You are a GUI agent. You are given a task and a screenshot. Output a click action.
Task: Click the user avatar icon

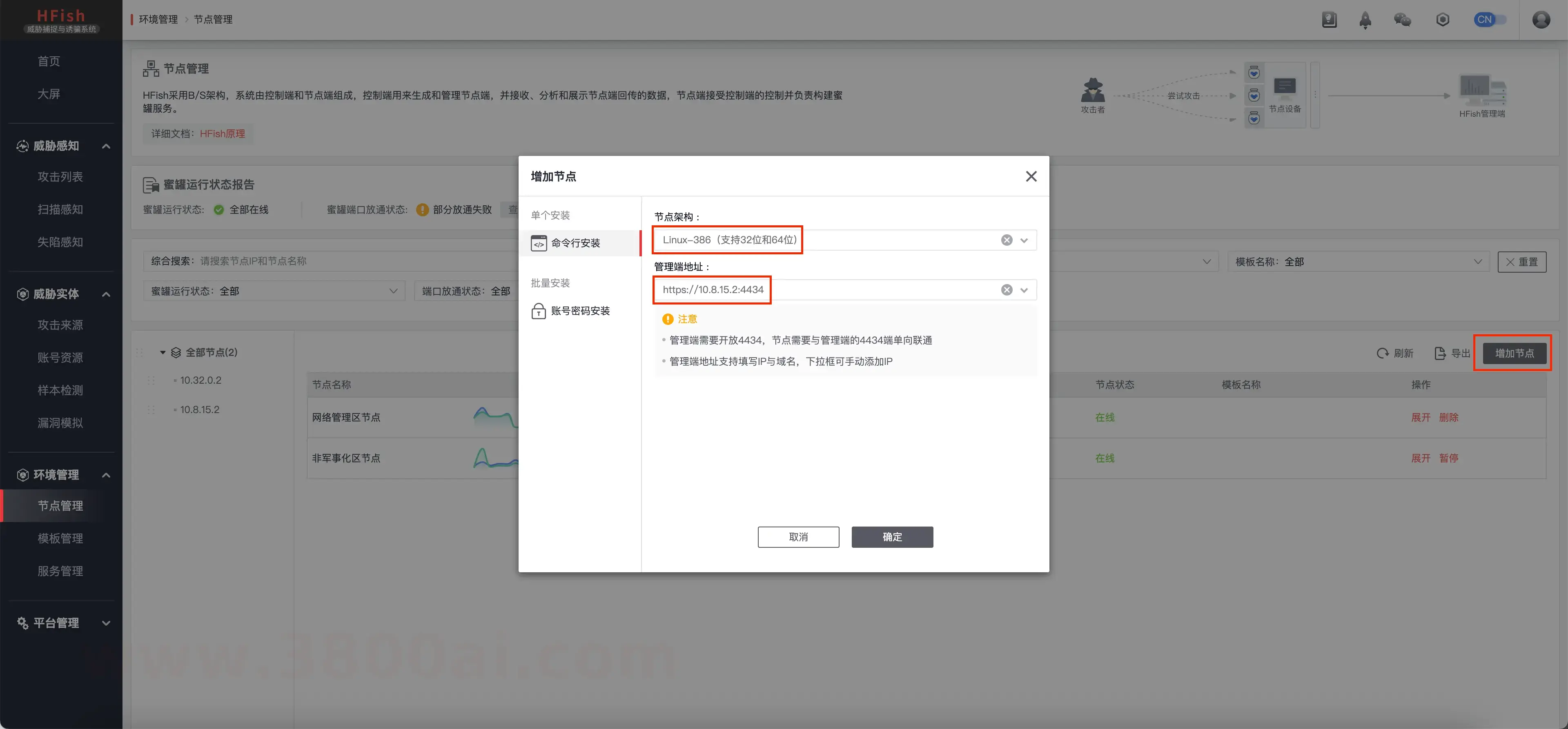pos(1541,20)
